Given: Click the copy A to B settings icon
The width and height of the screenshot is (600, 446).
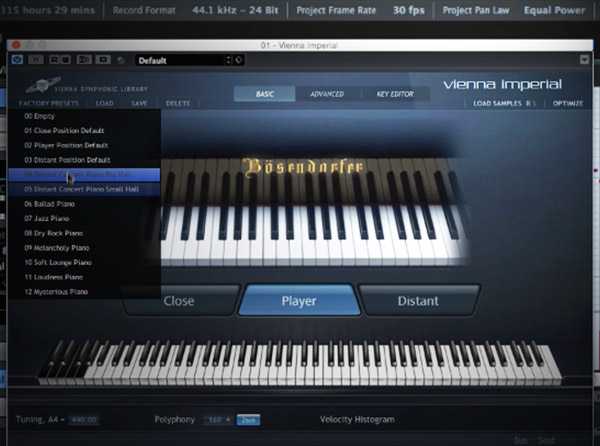Looking at the screenshot, I should (103, 60).
